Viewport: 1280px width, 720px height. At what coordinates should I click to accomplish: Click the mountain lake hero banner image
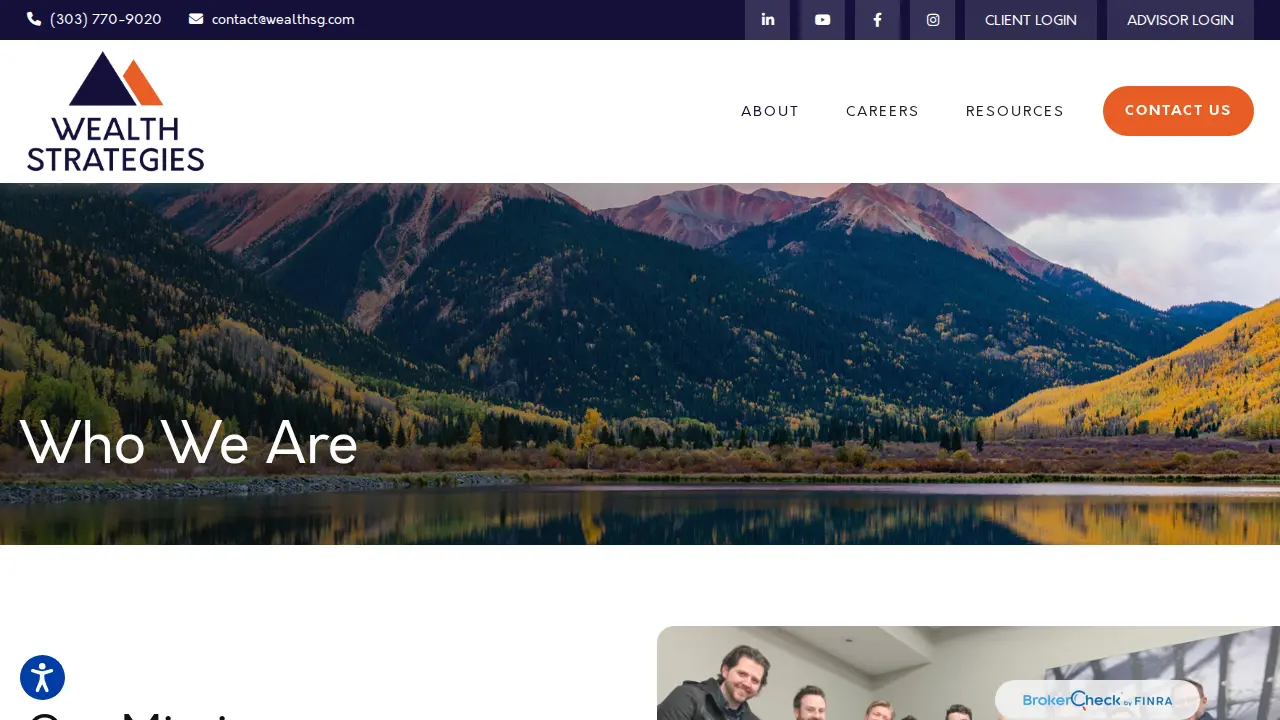(x=640, y=364)
